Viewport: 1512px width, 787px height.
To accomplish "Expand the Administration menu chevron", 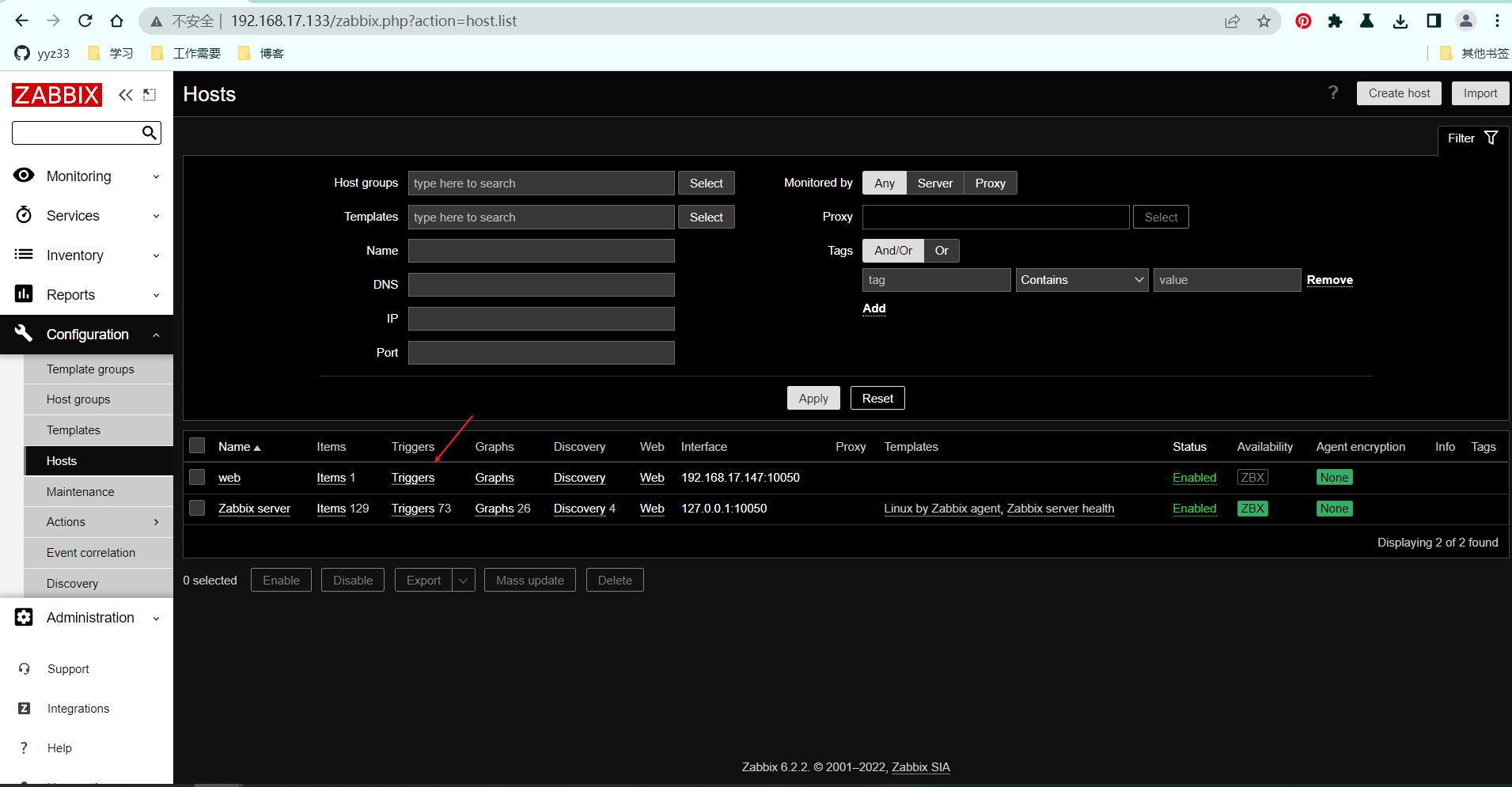I will tap(157, 619).
